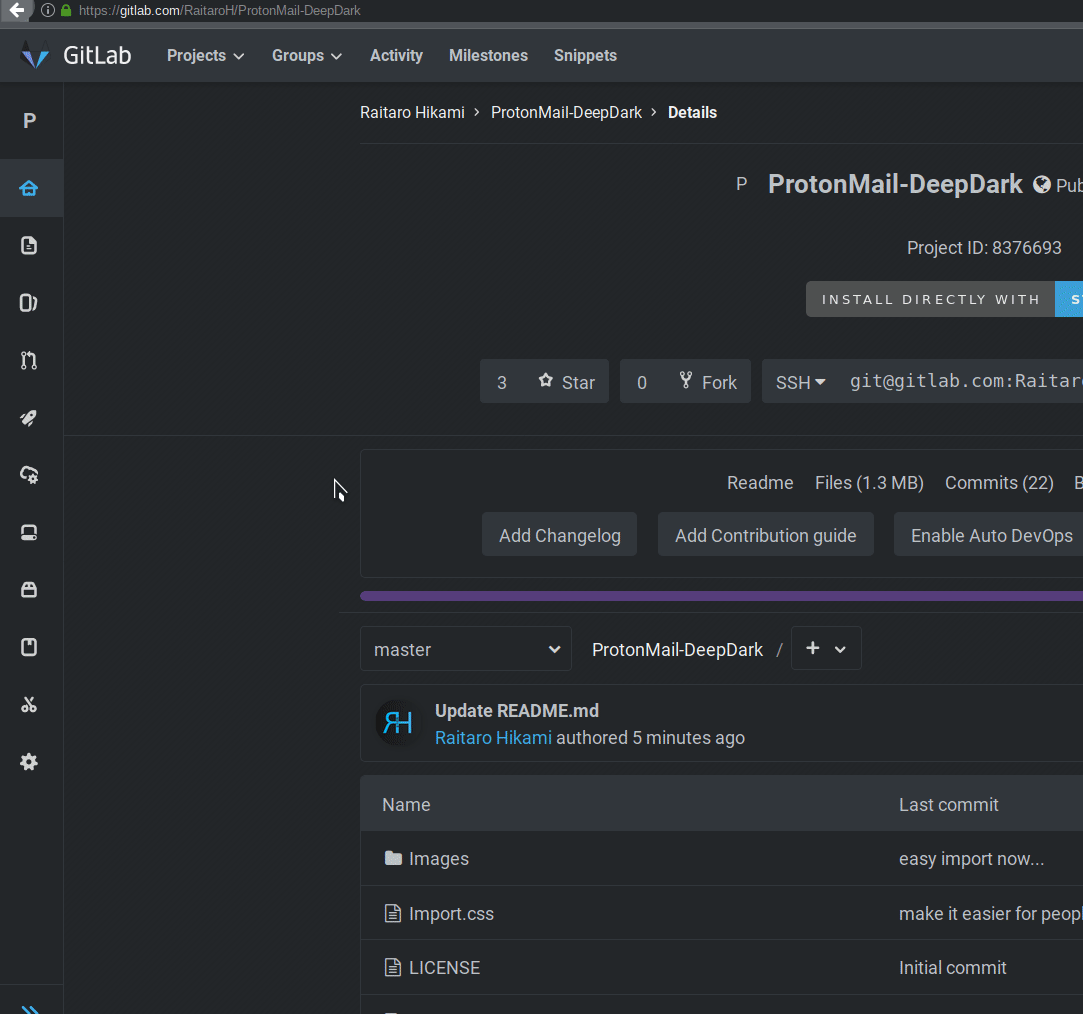Viewport: 1083px width, 1014px height.
Task: Open the 'easy import now...' commit message
Action: coord(971,859)
